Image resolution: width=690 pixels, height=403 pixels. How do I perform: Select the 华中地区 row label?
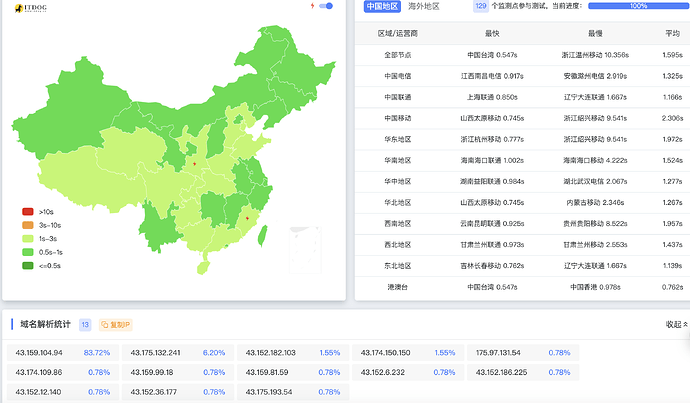point(398,181)
